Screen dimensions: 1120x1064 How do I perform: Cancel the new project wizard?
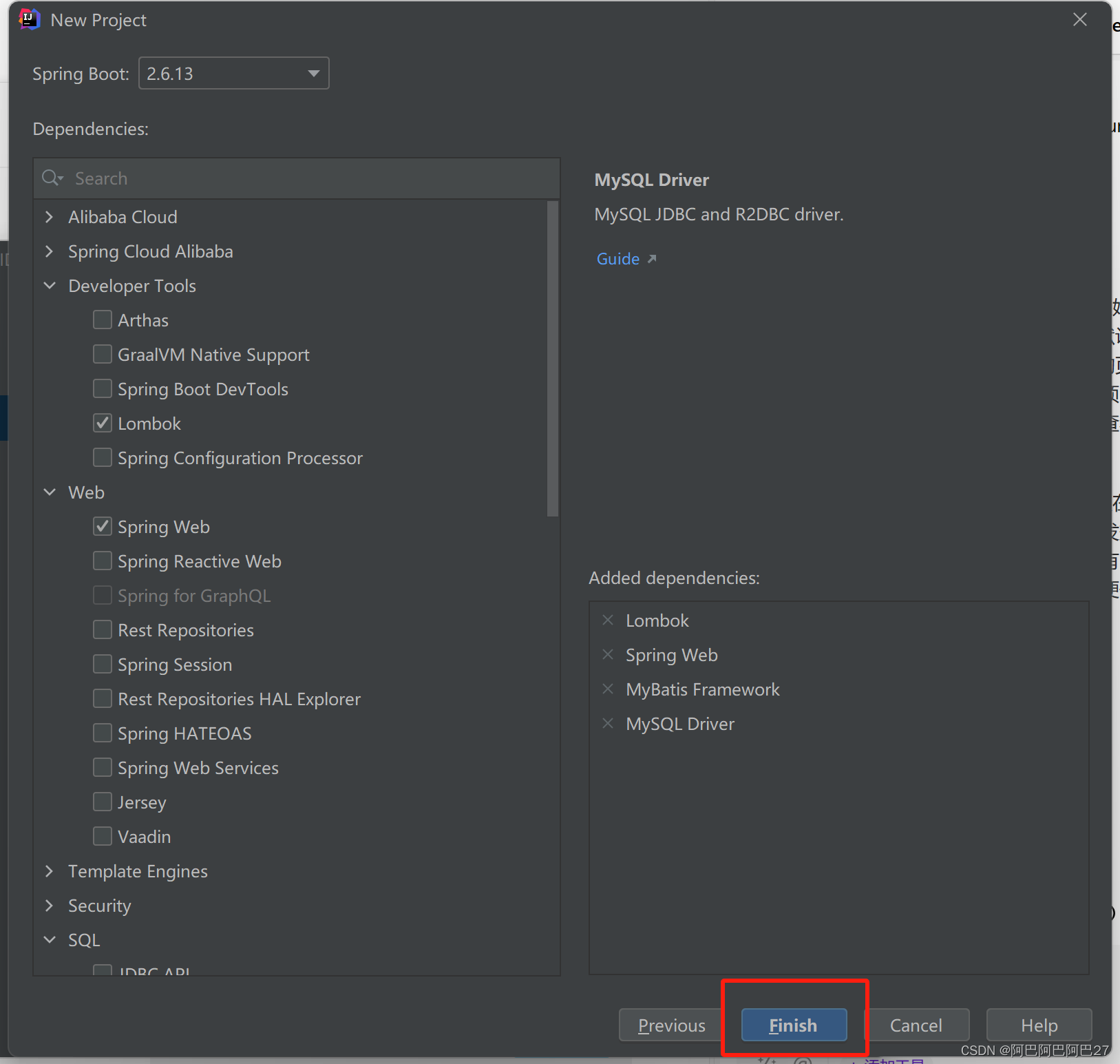[x=916, y=1025]
